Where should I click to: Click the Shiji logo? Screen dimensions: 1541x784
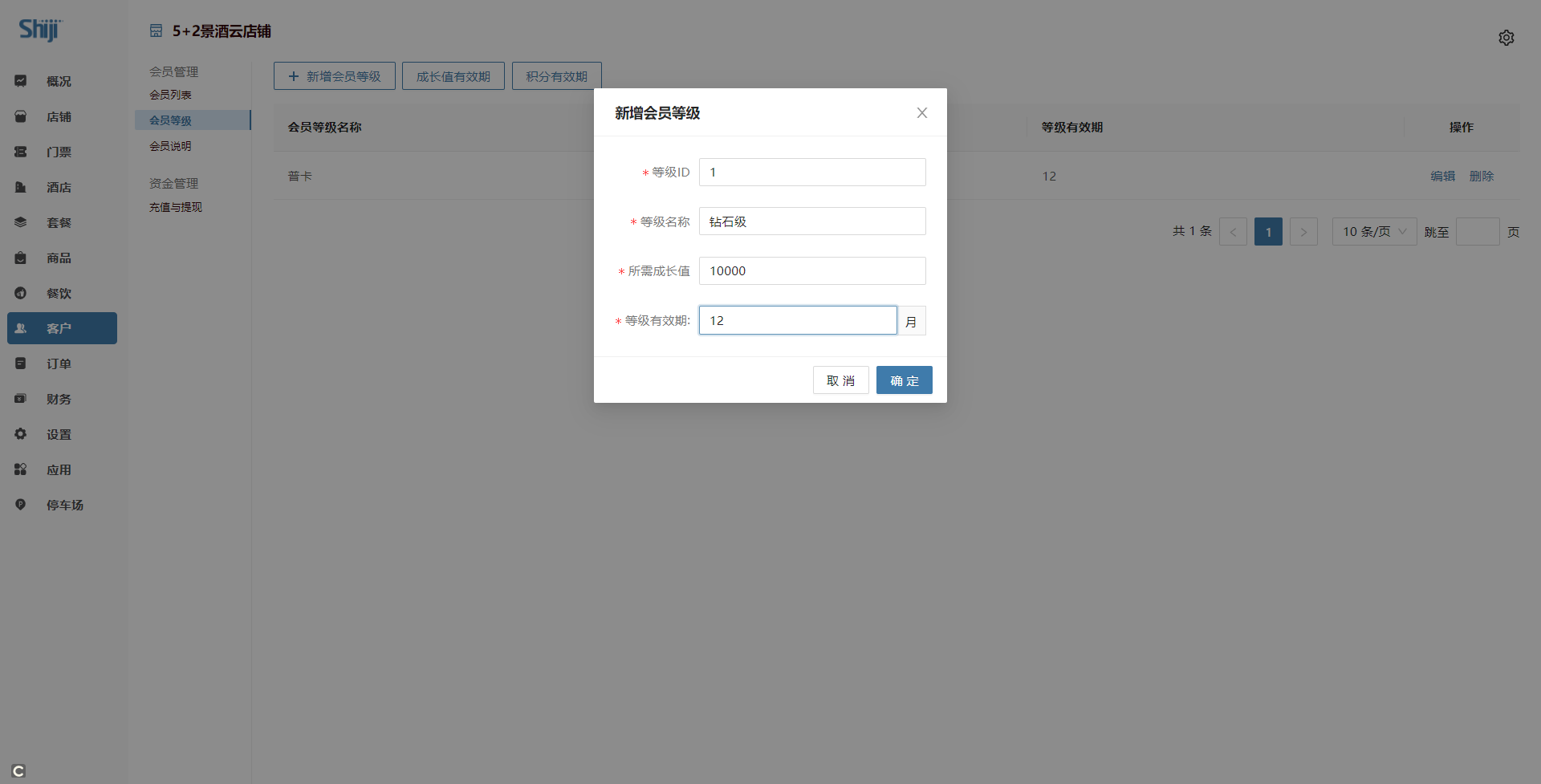(x=39, y=30)
